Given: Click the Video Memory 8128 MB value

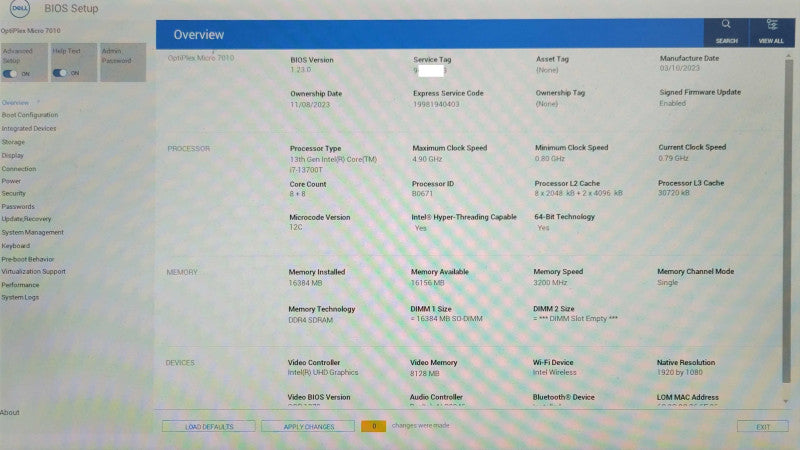Looking at the screenshot, I should [424, 373].
